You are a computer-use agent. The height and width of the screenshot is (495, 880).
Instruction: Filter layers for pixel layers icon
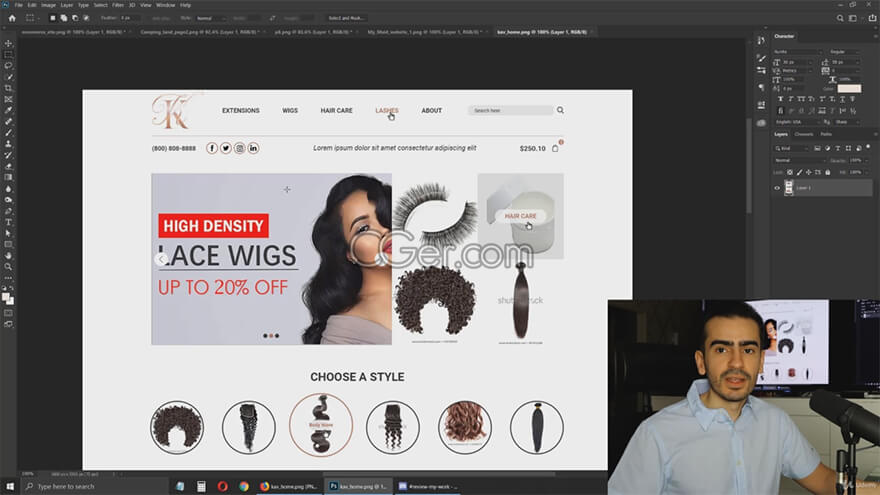pos(817,148)
